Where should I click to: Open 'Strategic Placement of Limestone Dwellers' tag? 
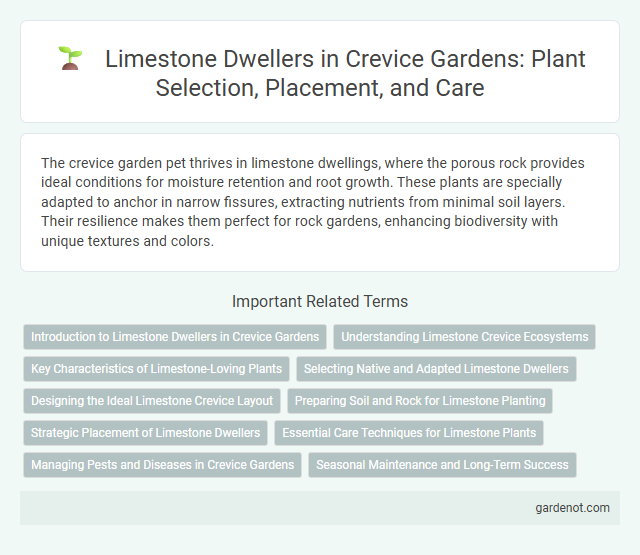point(145,433)
